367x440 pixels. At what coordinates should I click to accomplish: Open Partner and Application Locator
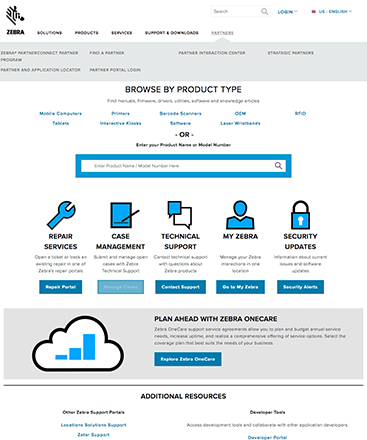40,70
